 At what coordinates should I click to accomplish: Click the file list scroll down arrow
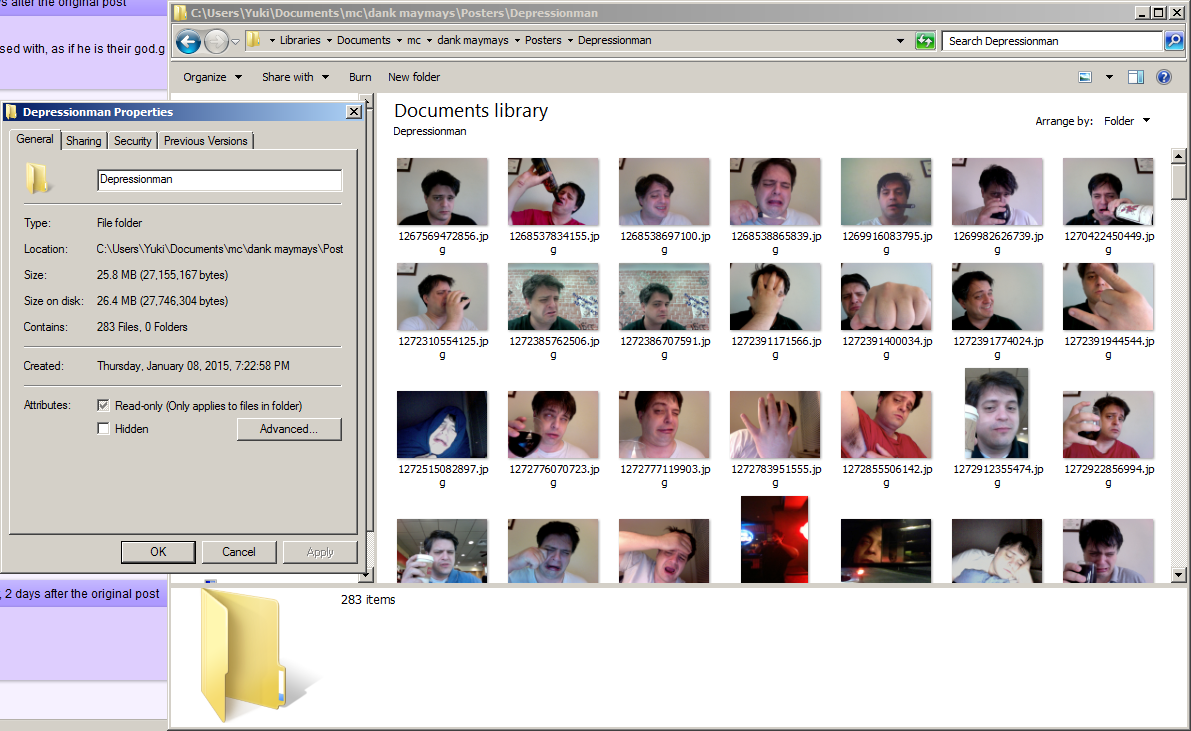pos(1178,575)
